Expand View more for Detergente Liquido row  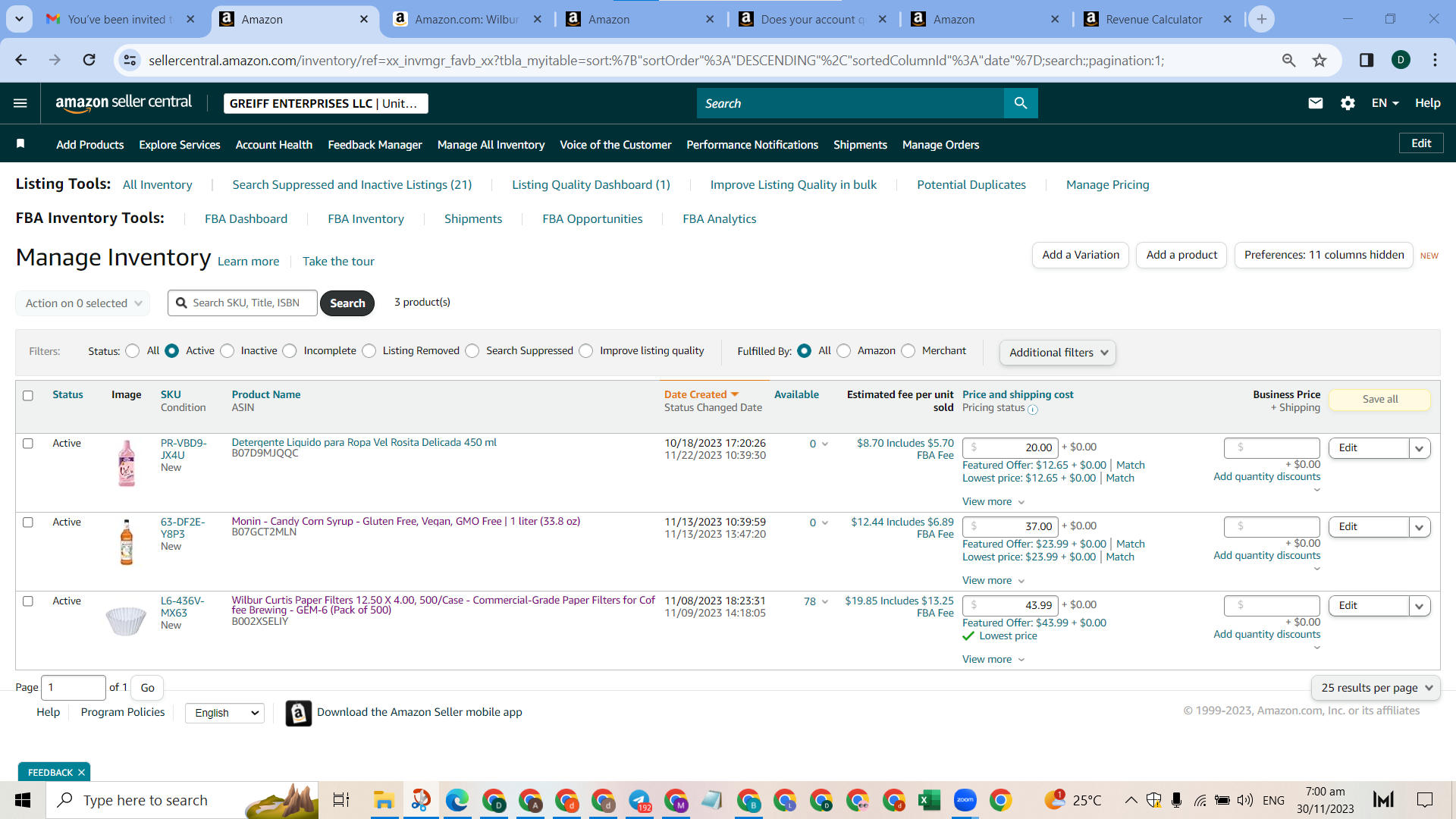[x=993, y=502]
